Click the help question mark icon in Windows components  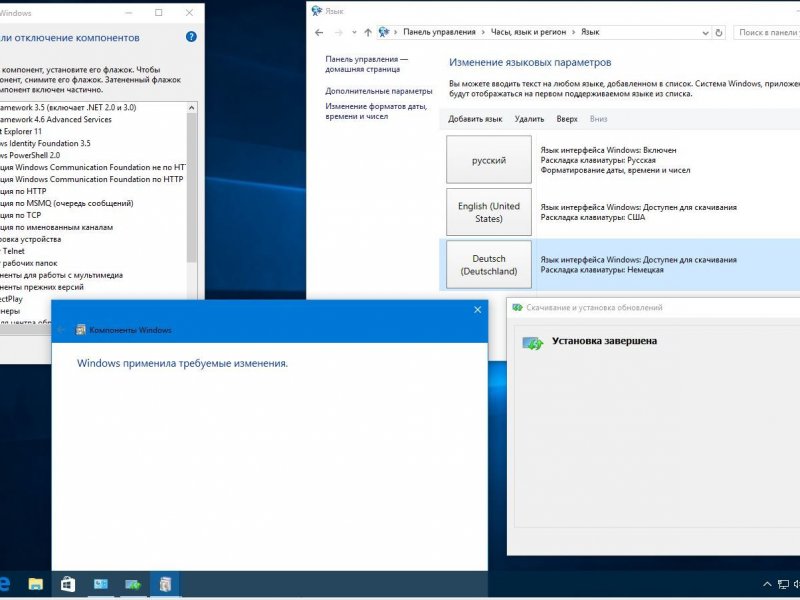tap(191, 37)
